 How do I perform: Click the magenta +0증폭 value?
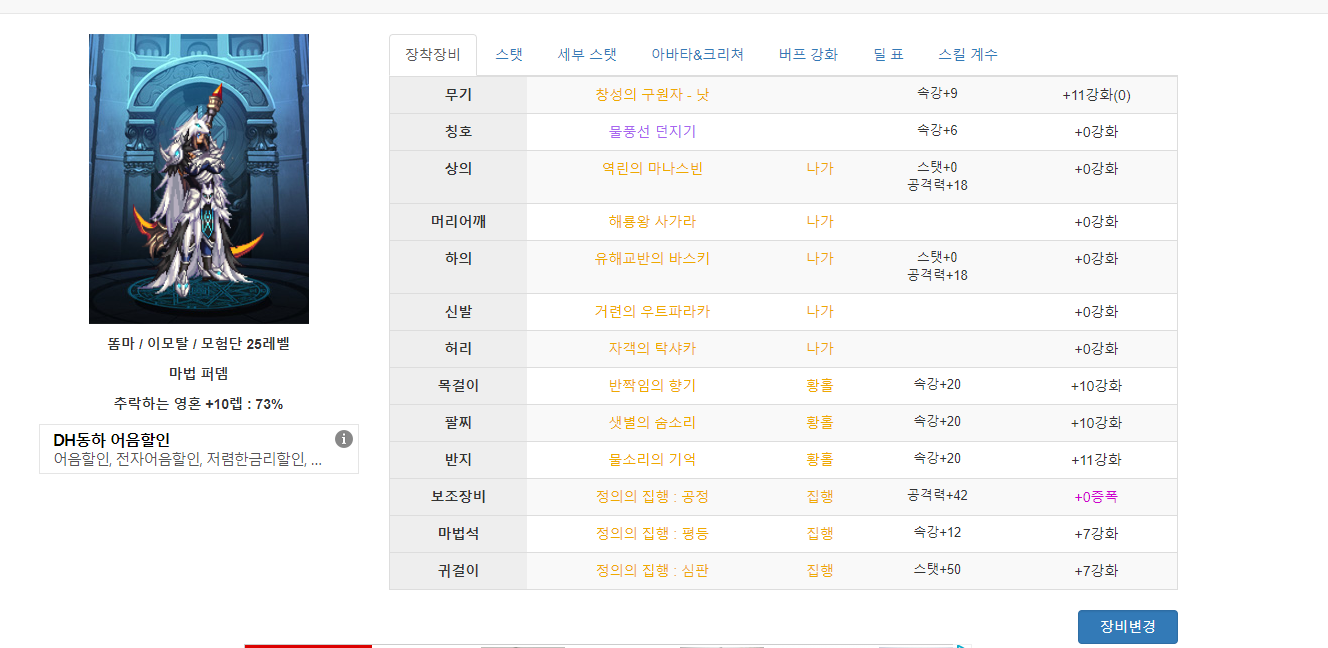(1096, 497)
